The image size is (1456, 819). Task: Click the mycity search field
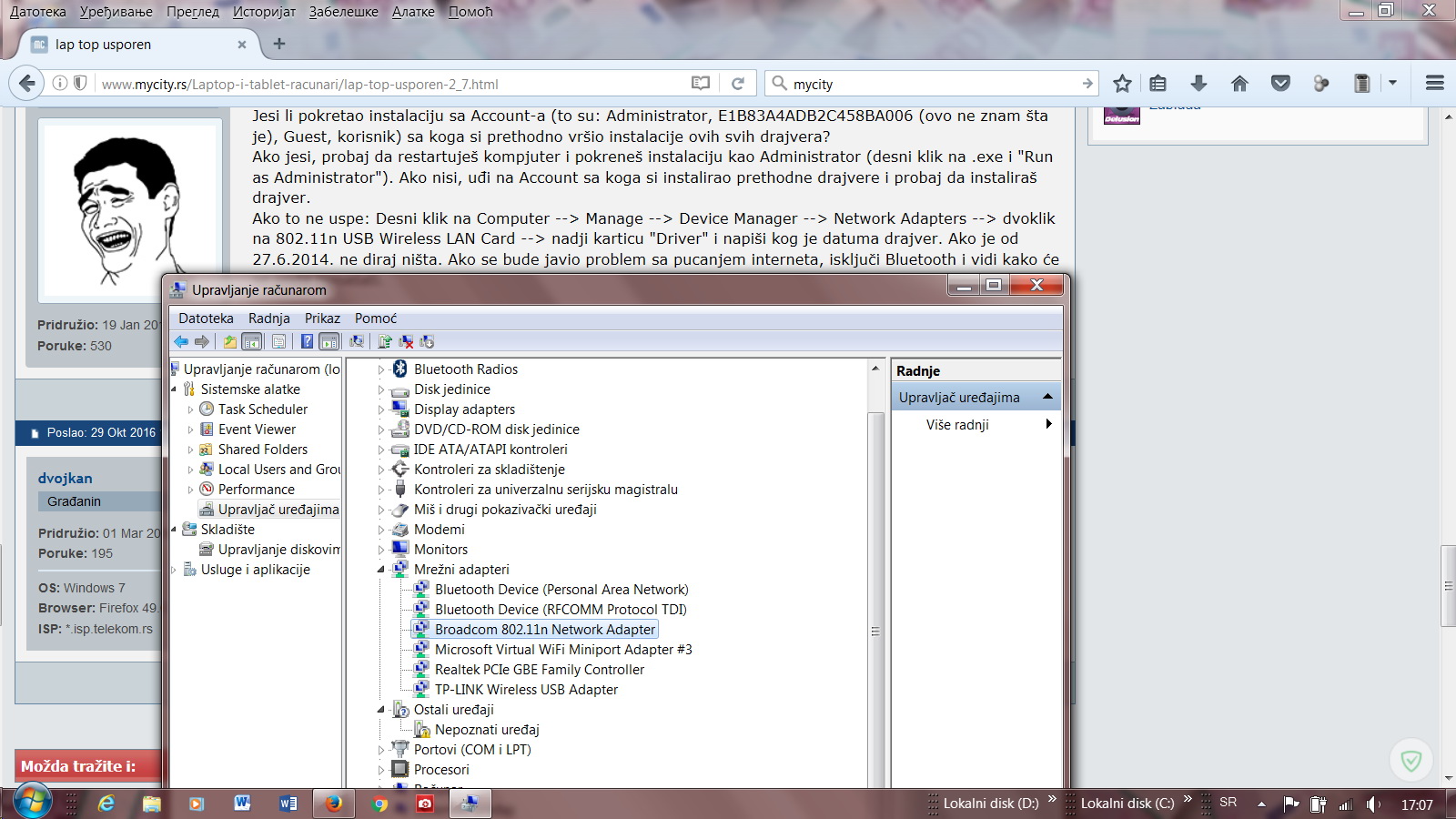coord(933,84)
